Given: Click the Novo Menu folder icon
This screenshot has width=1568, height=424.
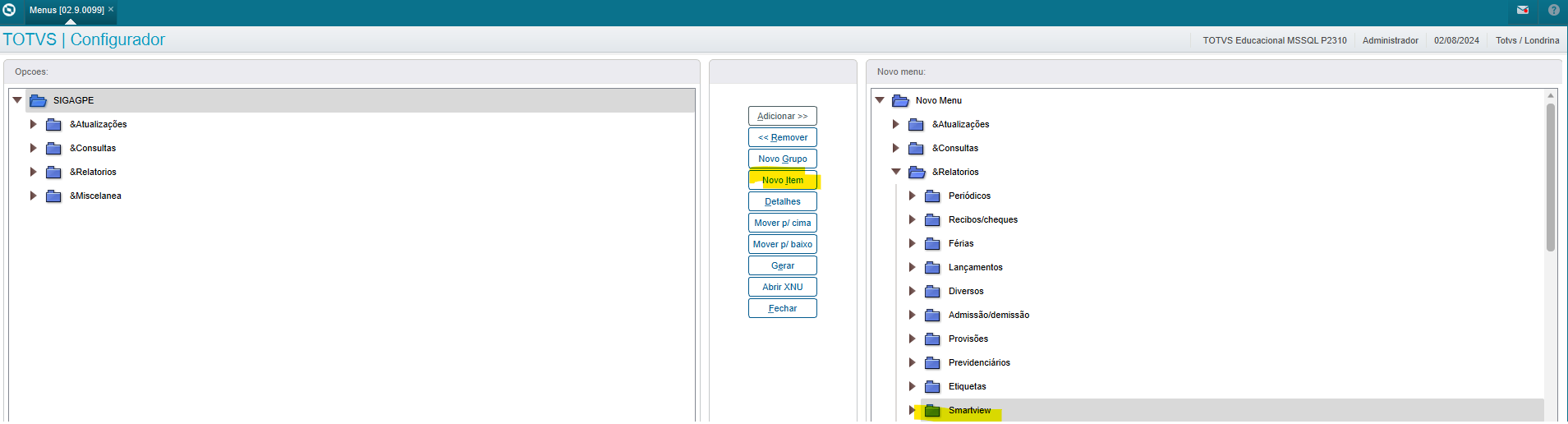Looking at the screenshot, I should coord(900,100).
